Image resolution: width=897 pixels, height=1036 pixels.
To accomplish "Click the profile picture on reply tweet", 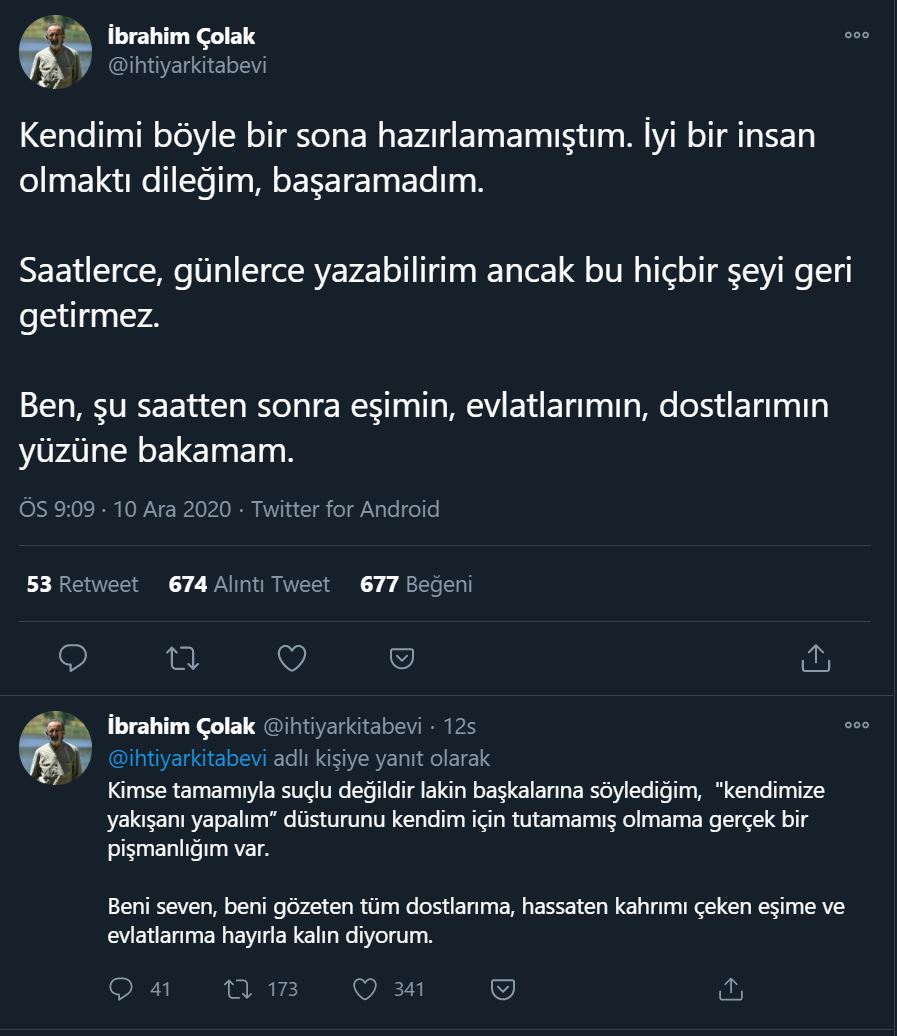I will [56, 746].
